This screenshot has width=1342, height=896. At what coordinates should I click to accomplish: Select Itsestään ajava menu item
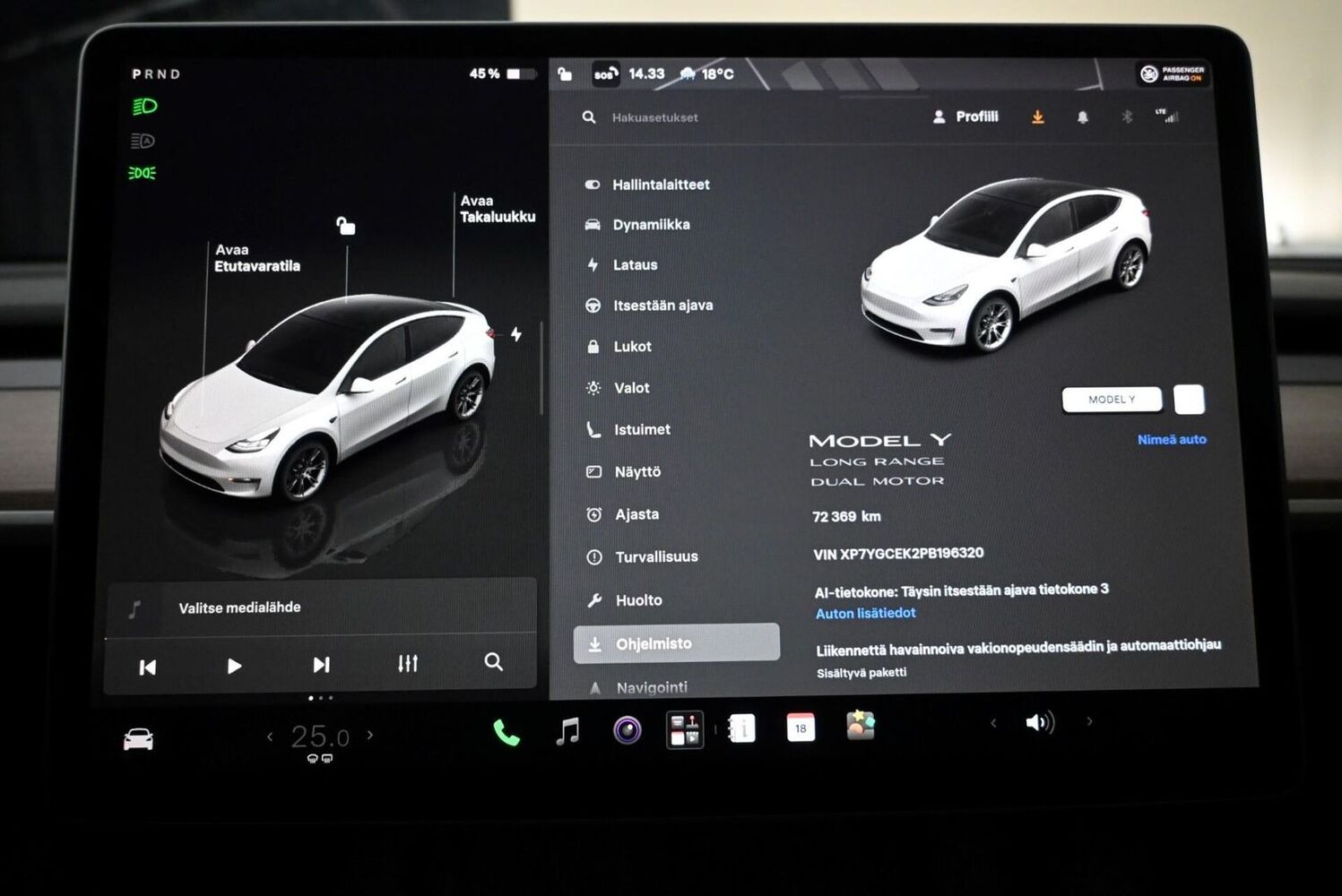(650, 306)
